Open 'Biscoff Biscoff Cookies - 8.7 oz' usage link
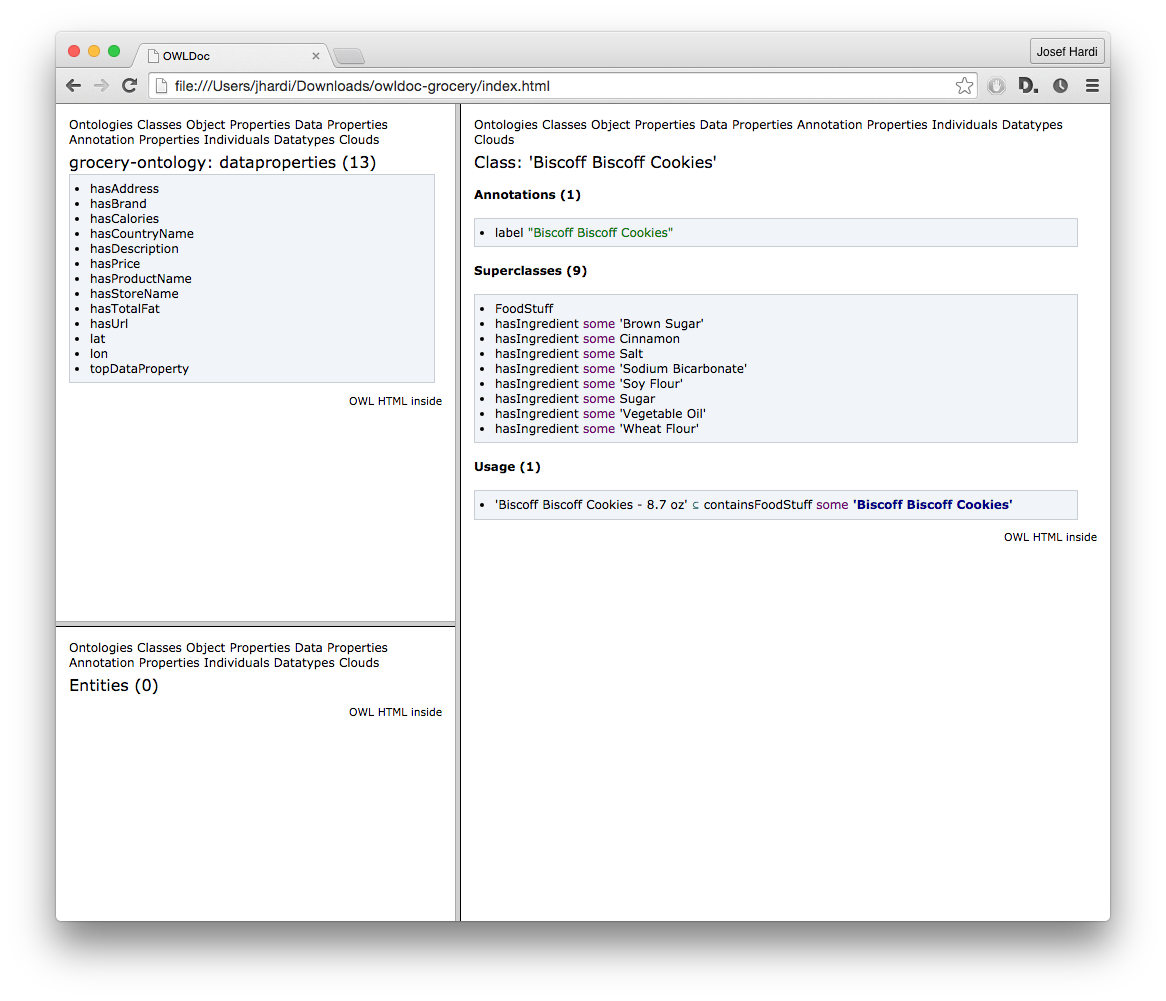The width and height of the screenshot is (1166, 1001). click(591, 505)
